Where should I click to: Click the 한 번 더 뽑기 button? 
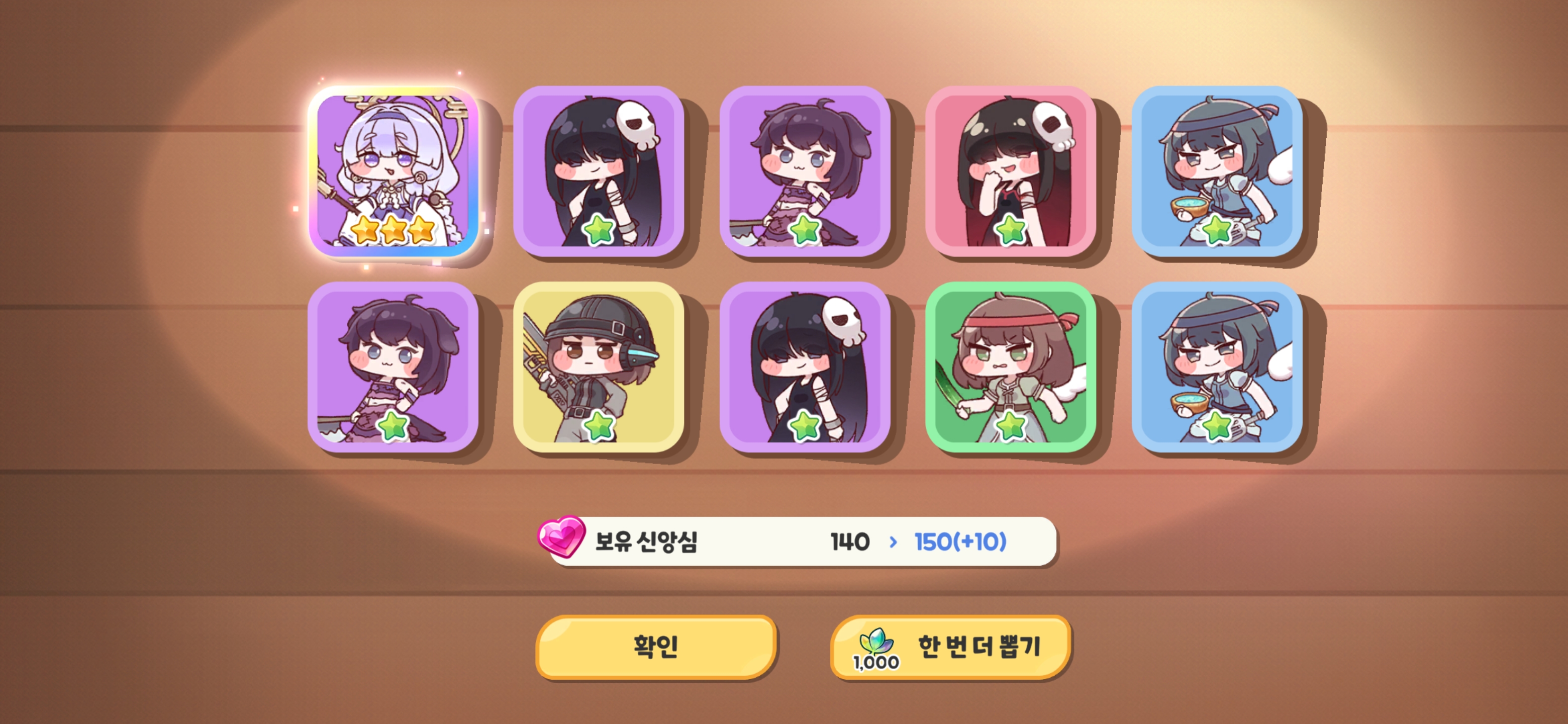(949, 647)
